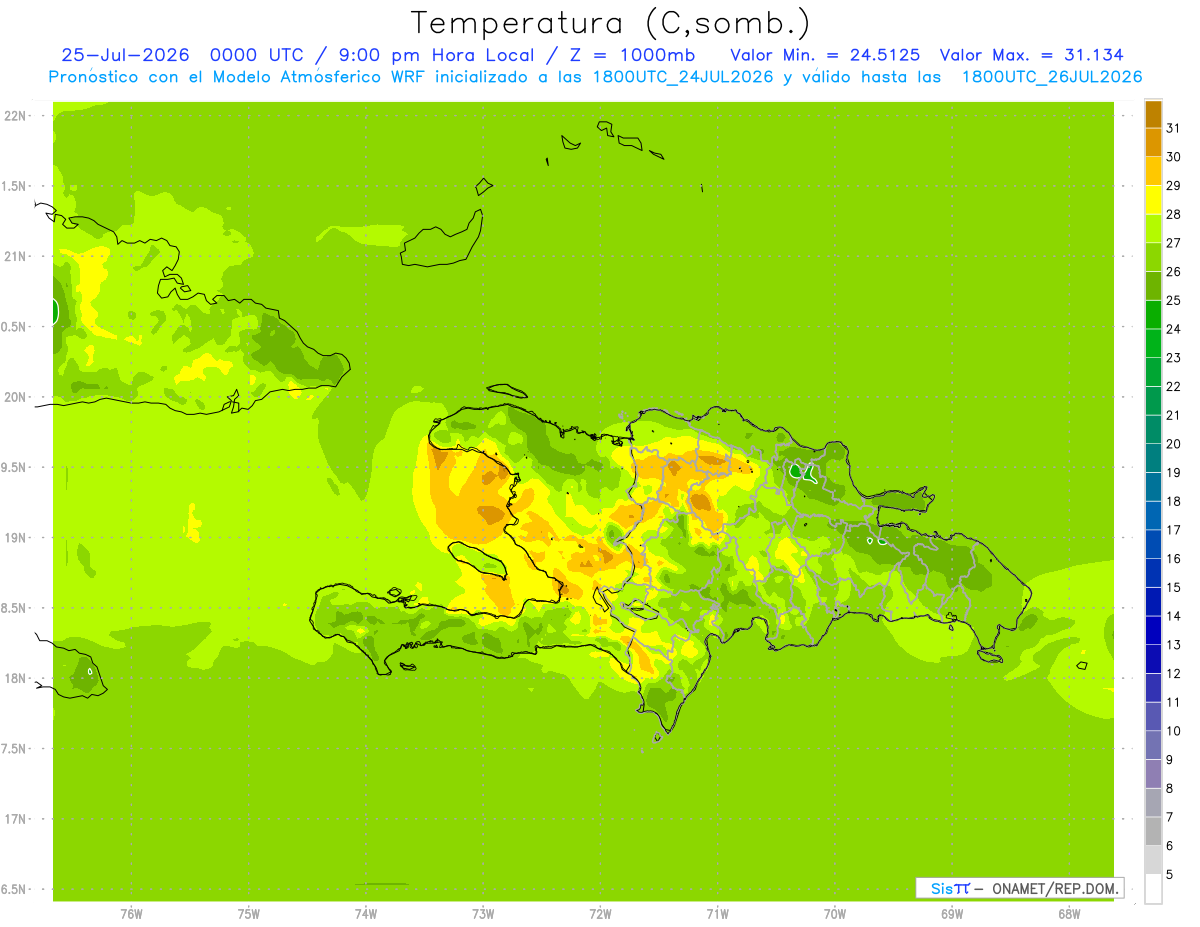Click the legend swatch between 30 and 31

(1153, 143)
